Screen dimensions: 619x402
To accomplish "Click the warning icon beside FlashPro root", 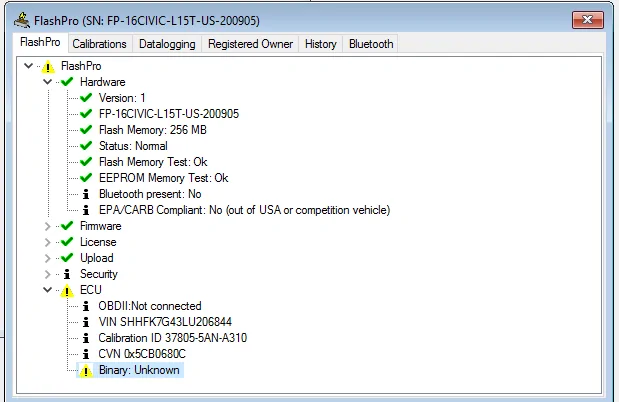I will click(48, 66).
